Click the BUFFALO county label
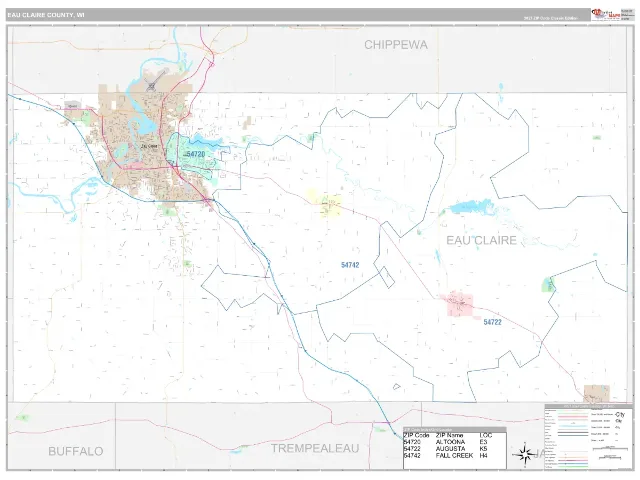 [76, 451]
